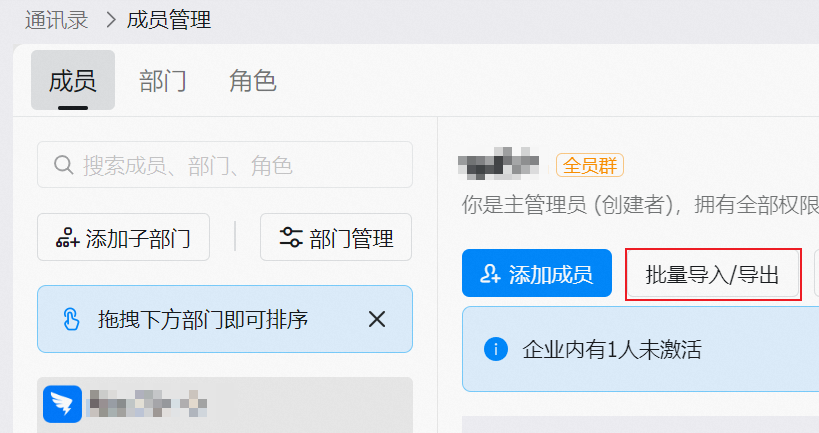Open 批量导入/导出 menu button
The width and height of the screenshot is (819, 433).
pos(712,274)
